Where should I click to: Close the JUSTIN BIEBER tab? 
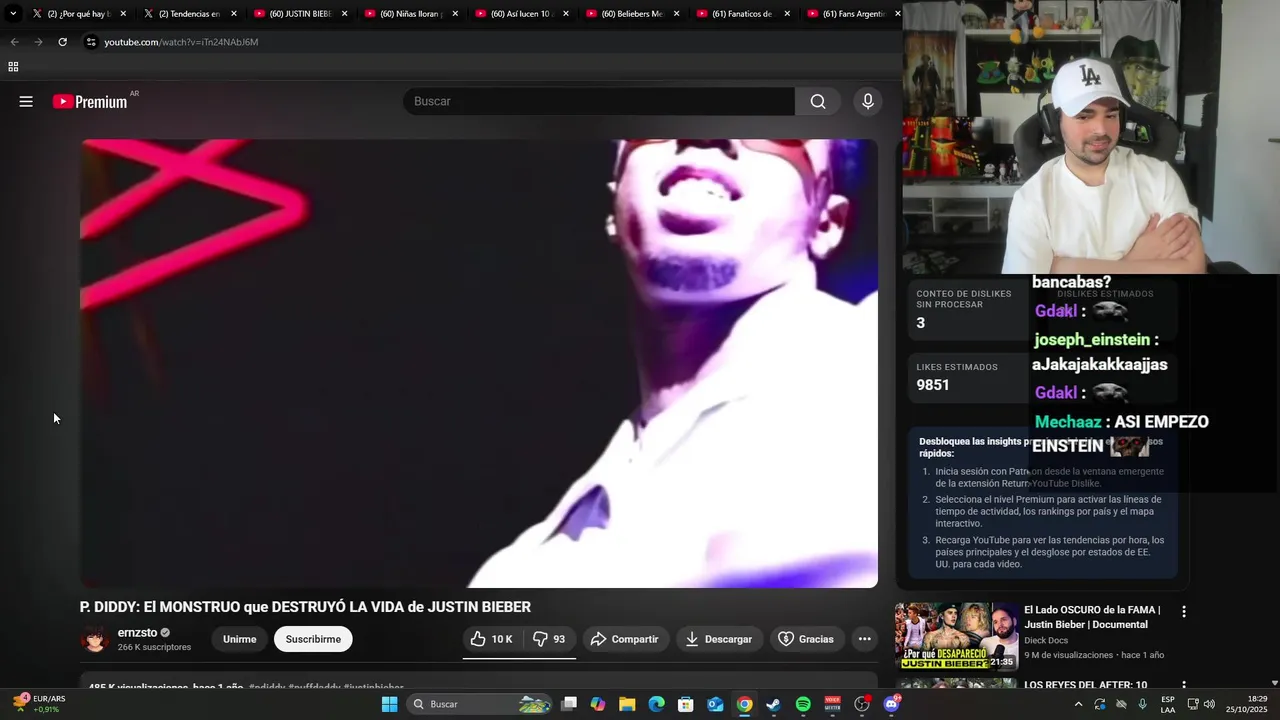click(x=345, y=14)
